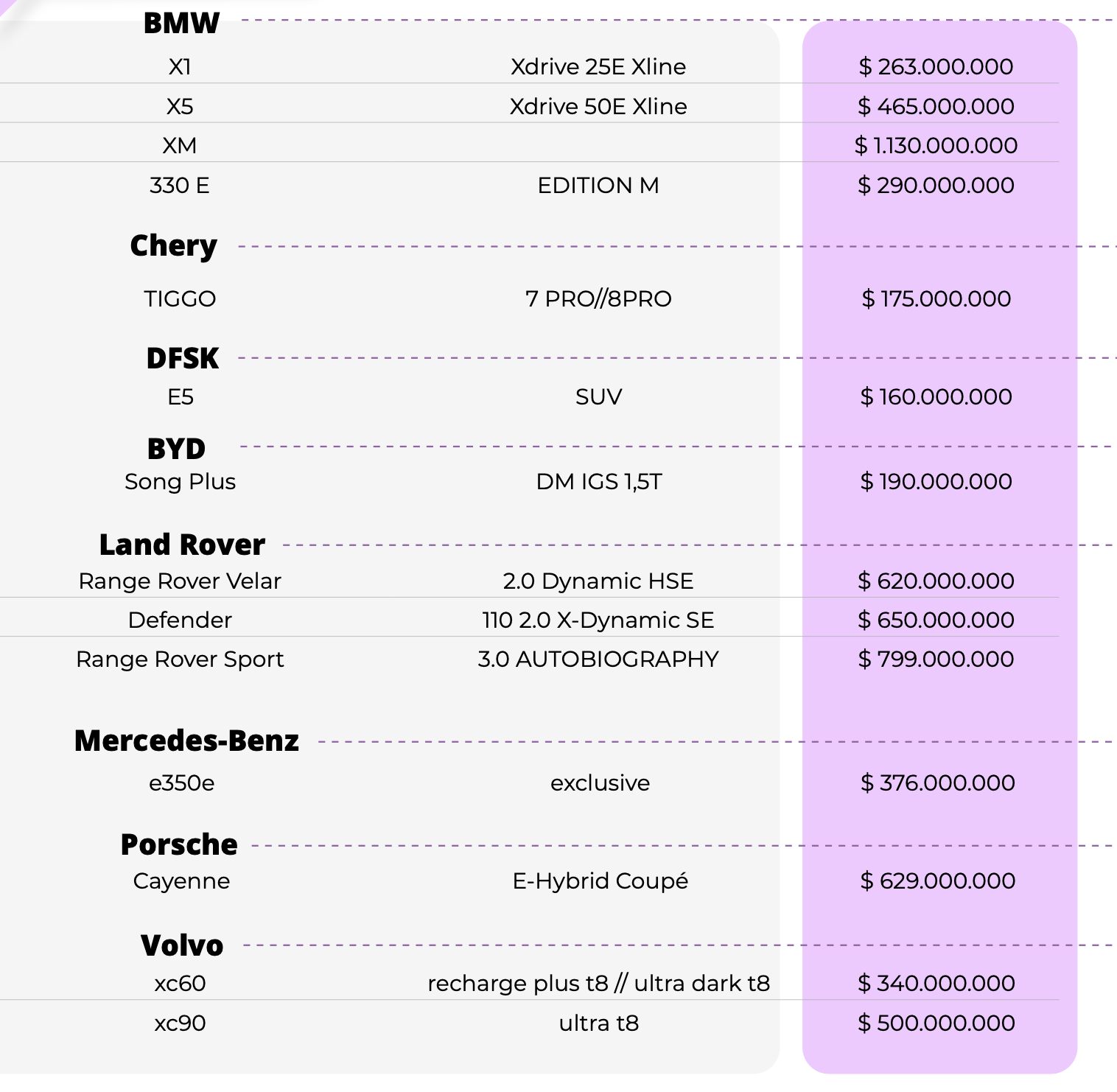Select the $ 160.000.000 price for E5
Viewport: 1117px width, 1092px height.
tap(936, 397)
